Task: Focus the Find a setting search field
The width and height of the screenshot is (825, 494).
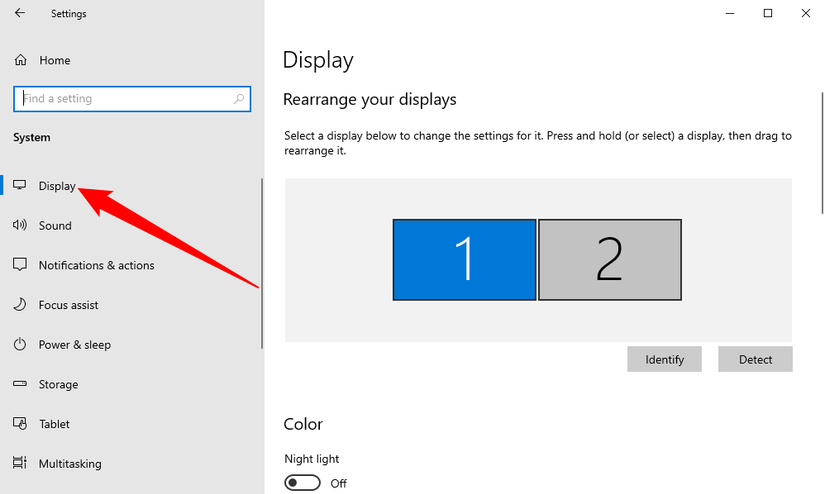Action: [x=132, y=99]
